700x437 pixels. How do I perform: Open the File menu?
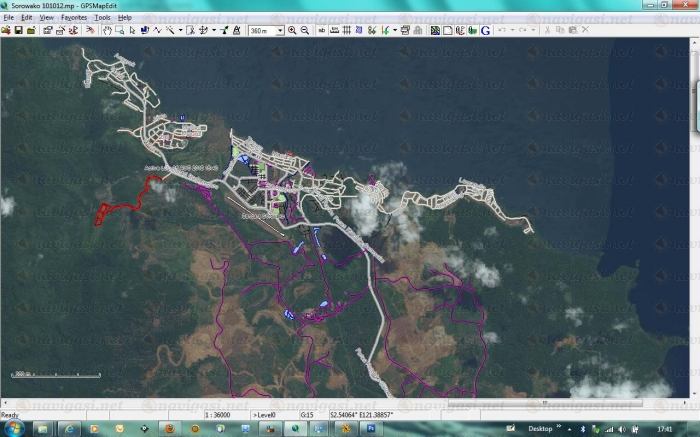point(8,18)
